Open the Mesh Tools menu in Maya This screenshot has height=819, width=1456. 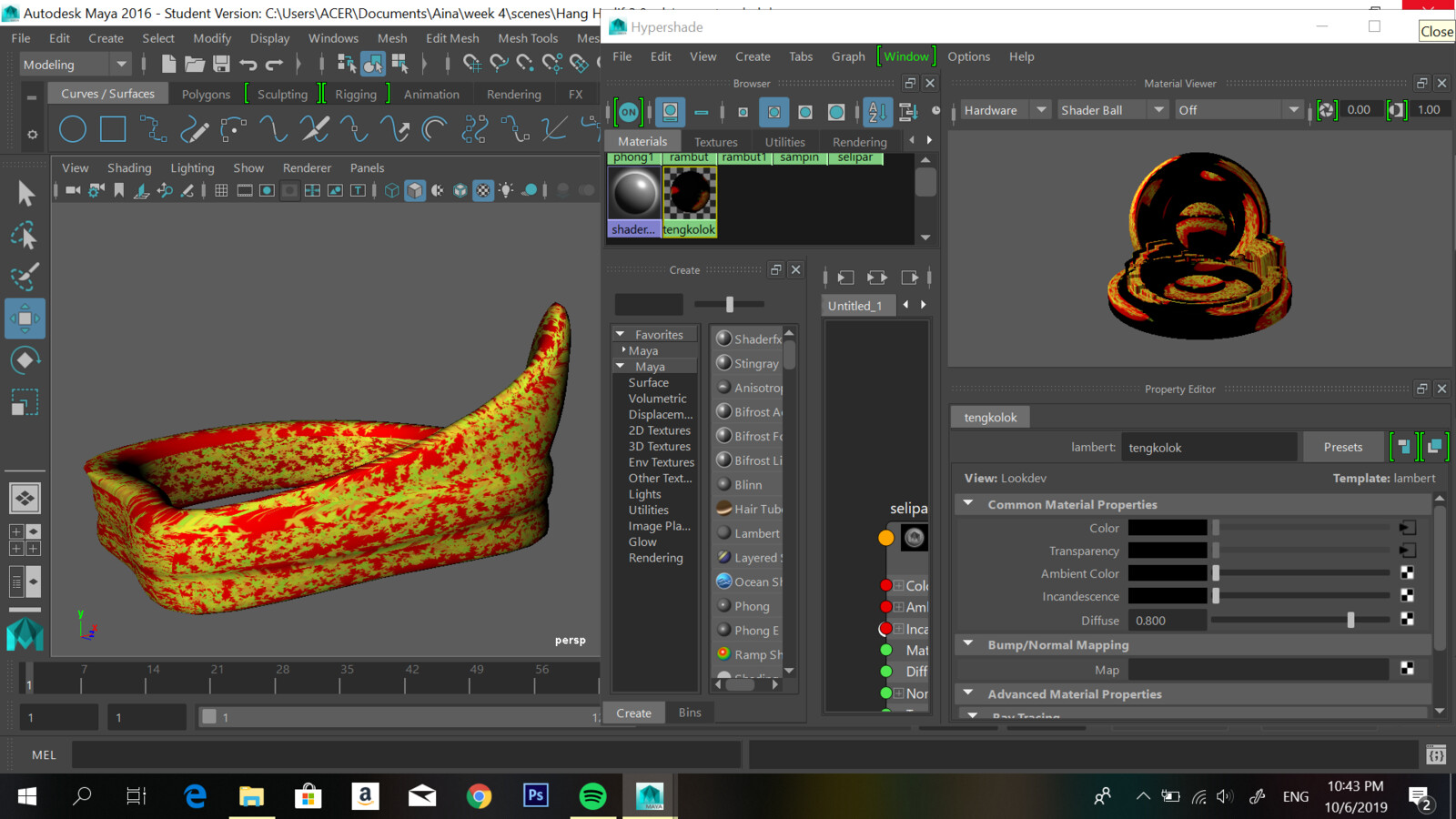(528, 38)
